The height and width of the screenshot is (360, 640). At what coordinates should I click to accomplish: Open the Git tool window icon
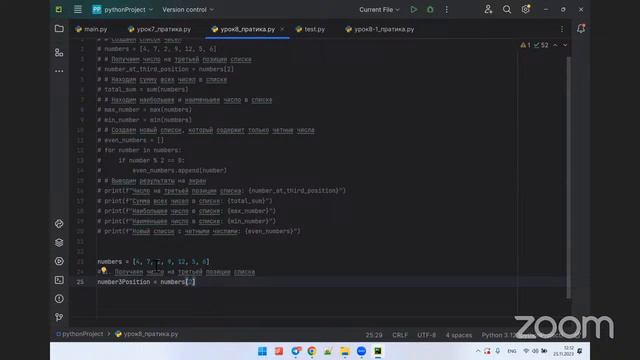59,317
